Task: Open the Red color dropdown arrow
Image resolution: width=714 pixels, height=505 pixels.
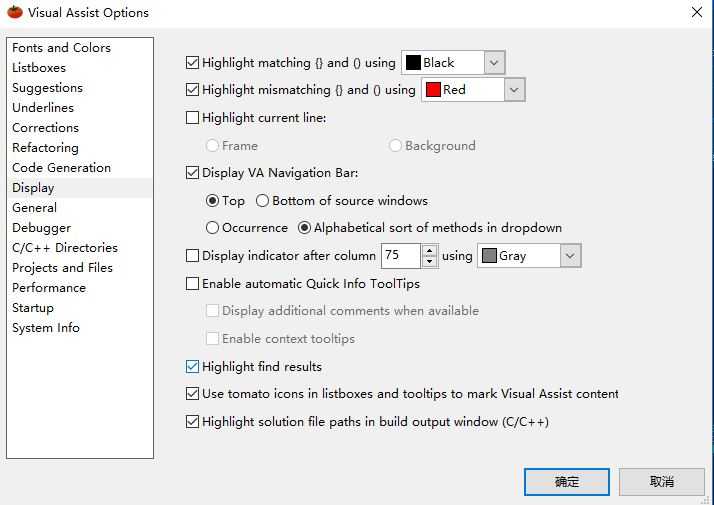Action: [514, 90]
